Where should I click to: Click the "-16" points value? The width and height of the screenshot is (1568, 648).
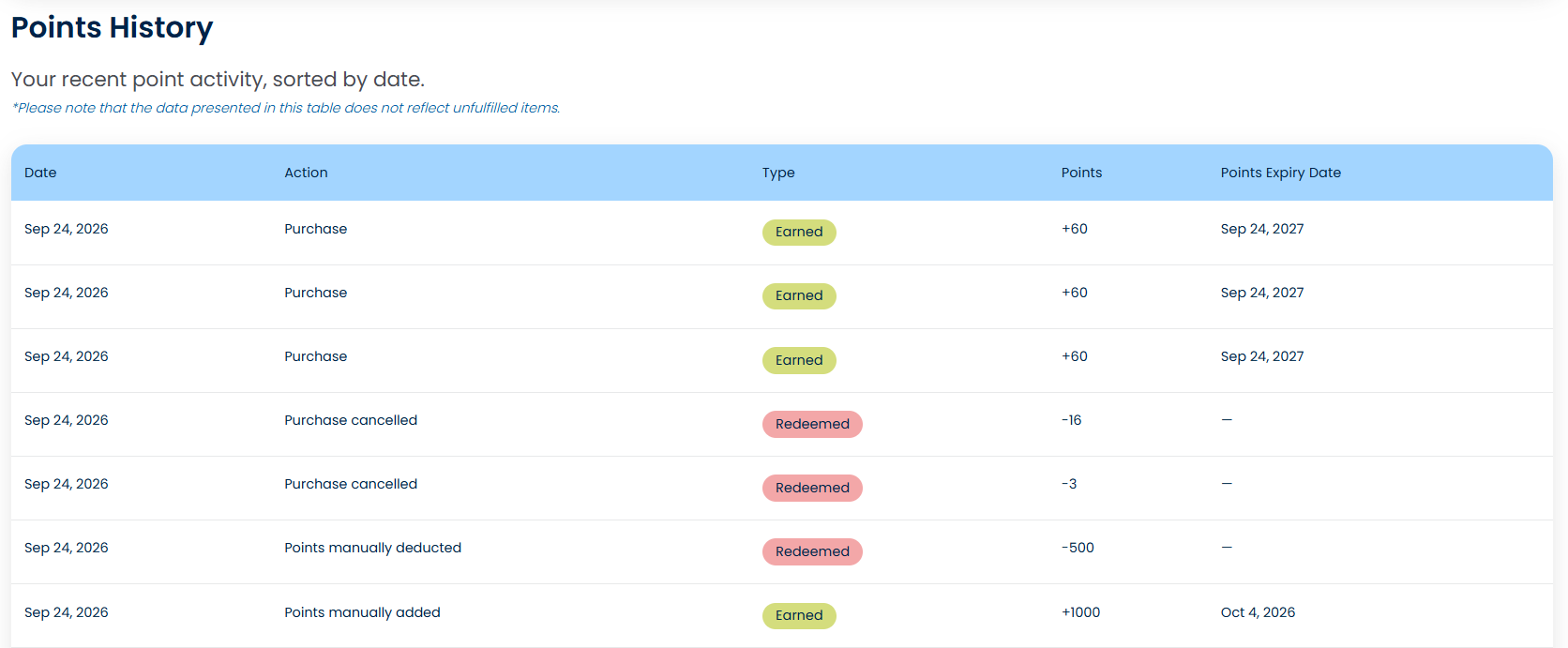tap(1071, 420)
